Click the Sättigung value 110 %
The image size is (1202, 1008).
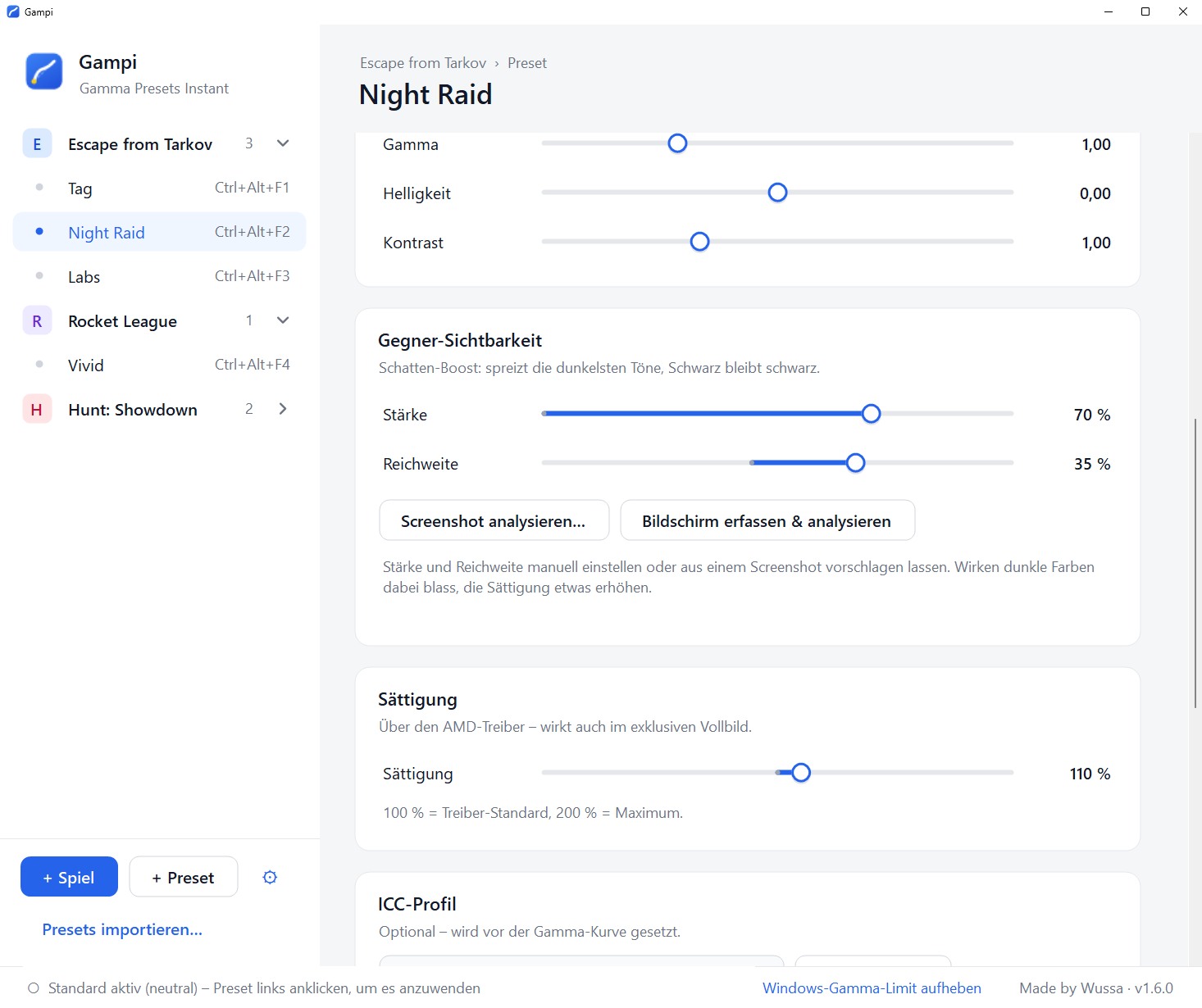click(x=1090, y=774)
